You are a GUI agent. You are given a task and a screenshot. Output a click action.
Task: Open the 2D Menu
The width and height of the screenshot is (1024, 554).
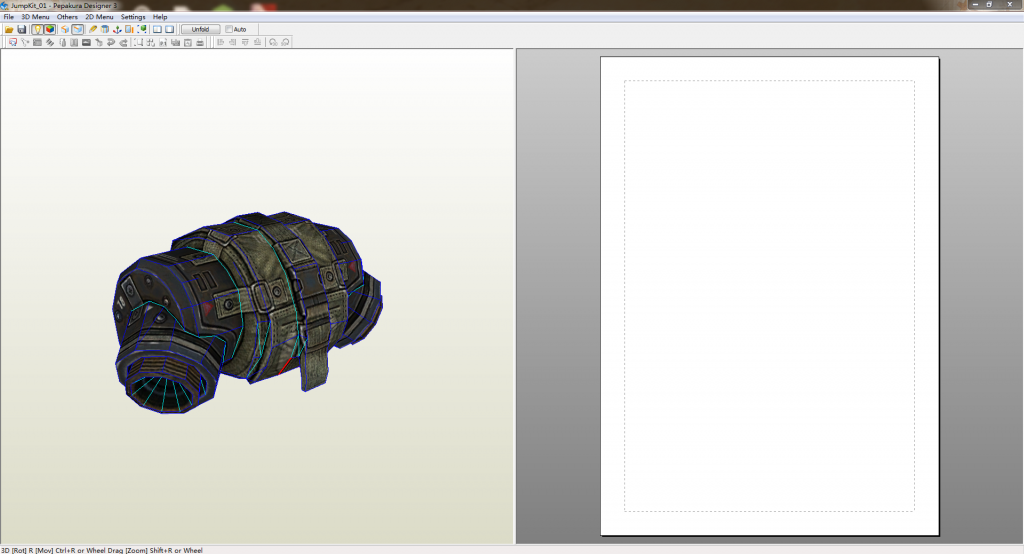click(99, 17)
